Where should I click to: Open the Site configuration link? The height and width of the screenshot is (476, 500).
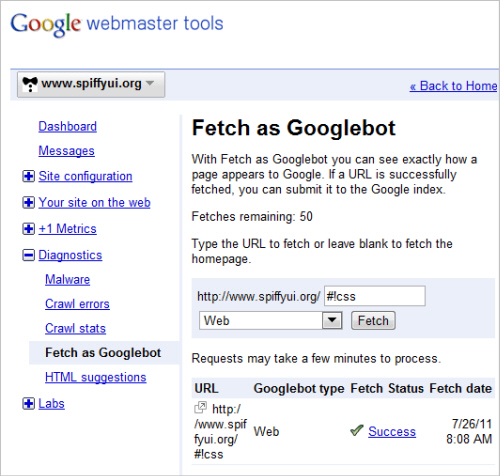(x=85, y=176)
